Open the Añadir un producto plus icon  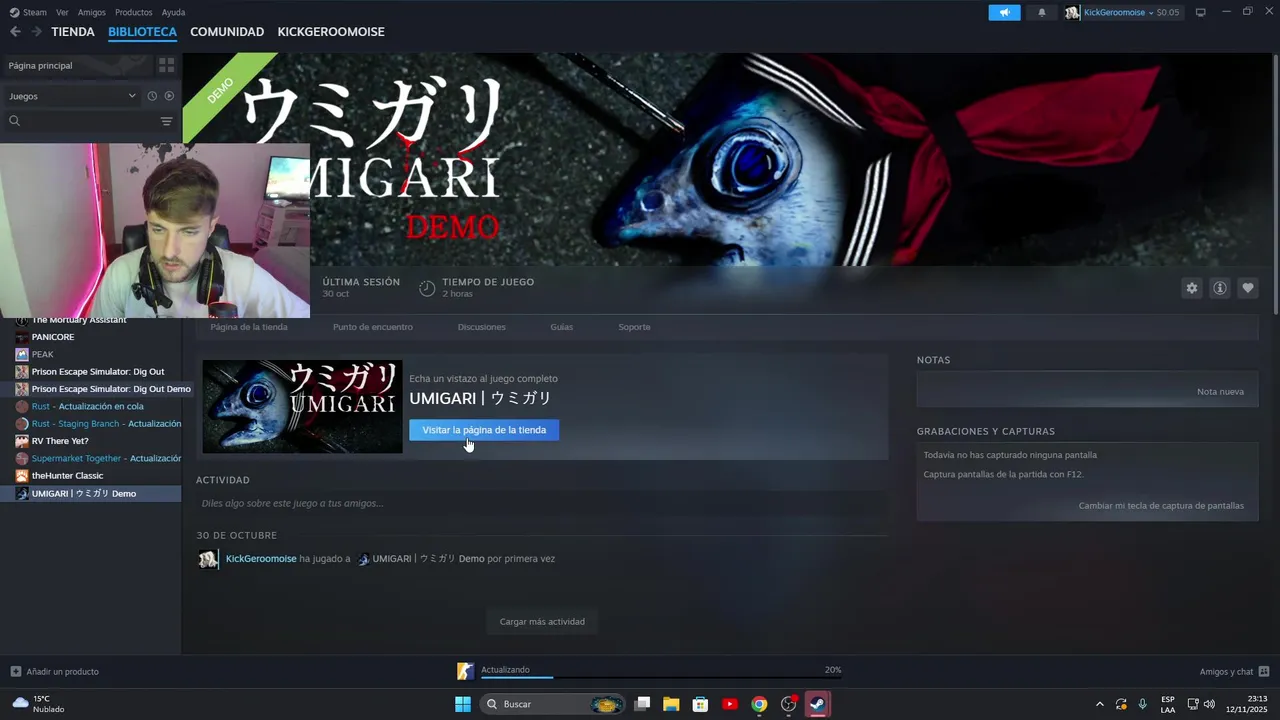tap(15, 671)
